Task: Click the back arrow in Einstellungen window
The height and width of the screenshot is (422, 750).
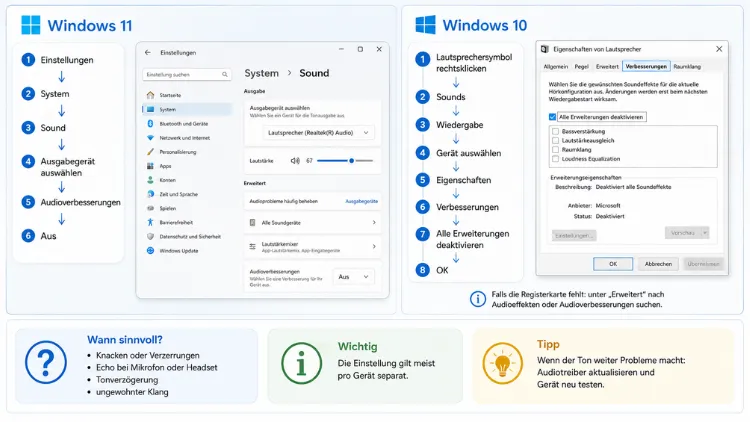Action: (147, 53)
